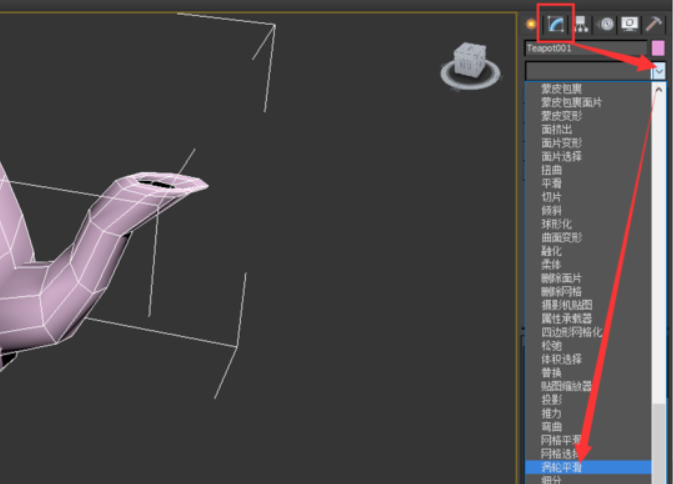673x484 pixels.
Task: Switch to the Modify panel tab
Action: [x=555, y=24]
